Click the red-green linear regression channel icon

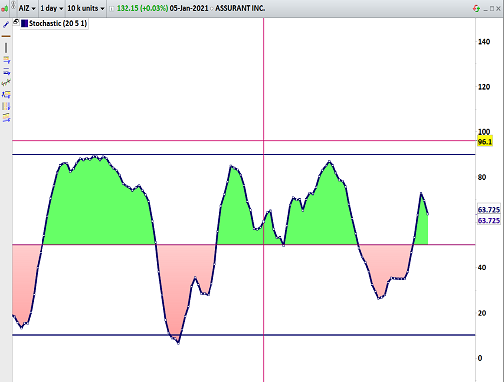click(6, 82)
